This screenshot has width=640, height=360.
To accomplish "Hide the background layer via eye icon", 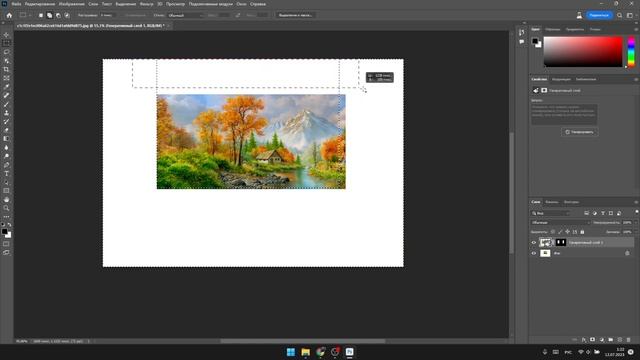I will click(533, 253).
